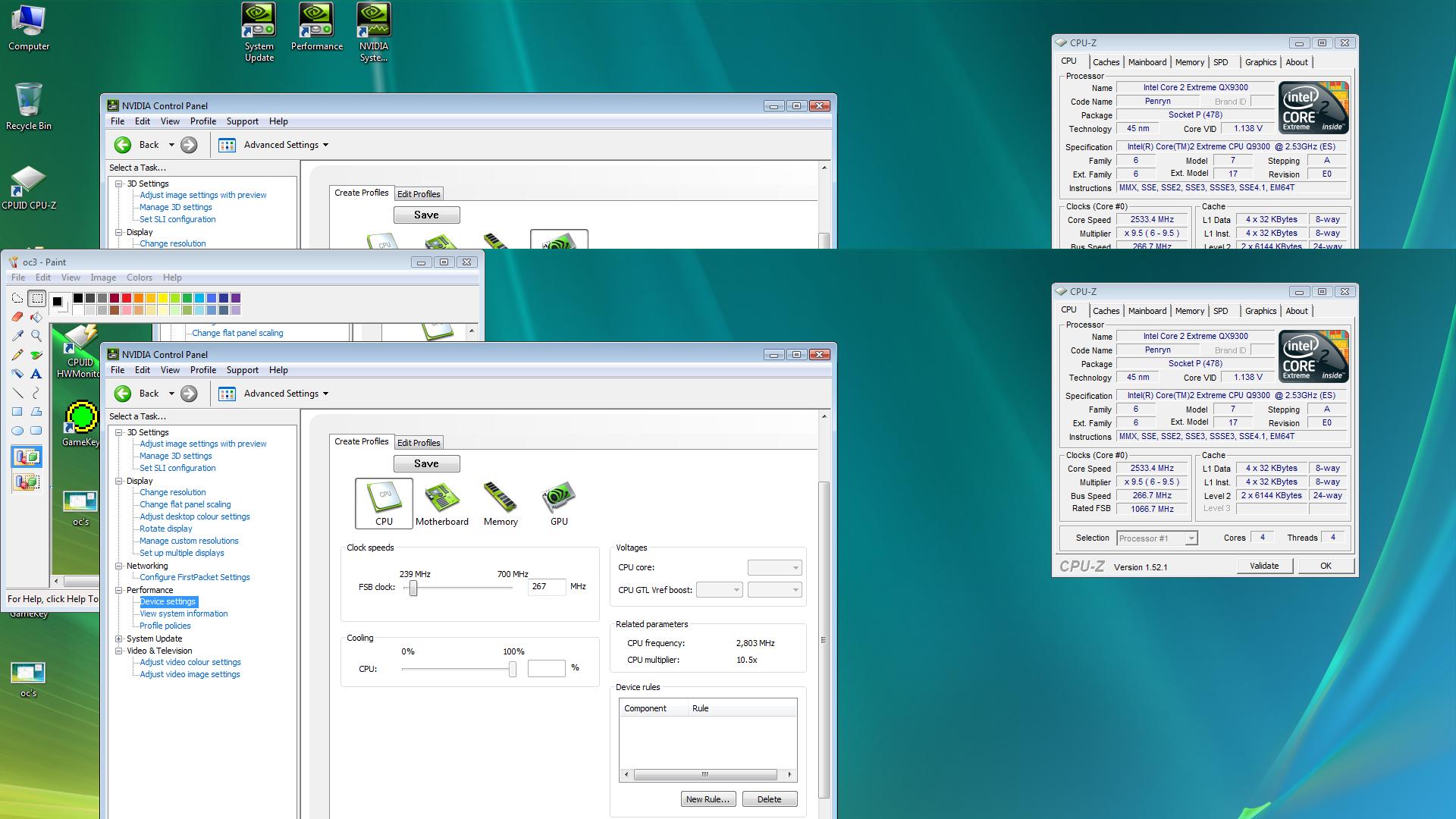Activate the Pick Color eyedropper tool
This screenshot has width=1456, height=819.
(17, 336)
